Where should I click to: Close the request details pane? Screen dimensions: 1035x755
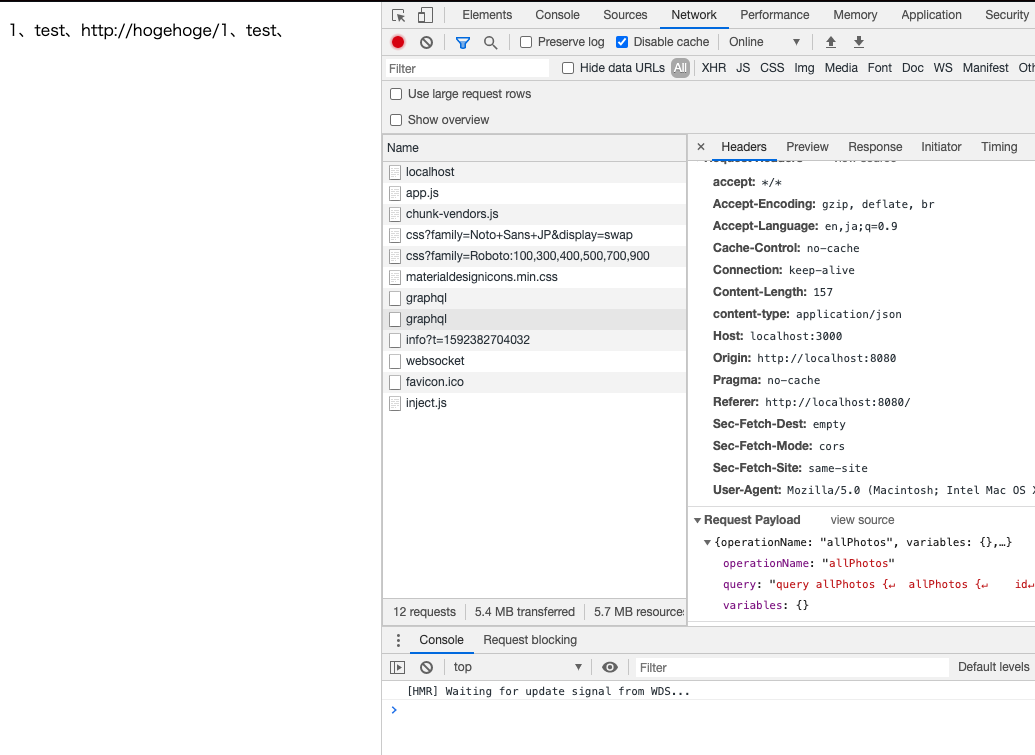(701, 147)
